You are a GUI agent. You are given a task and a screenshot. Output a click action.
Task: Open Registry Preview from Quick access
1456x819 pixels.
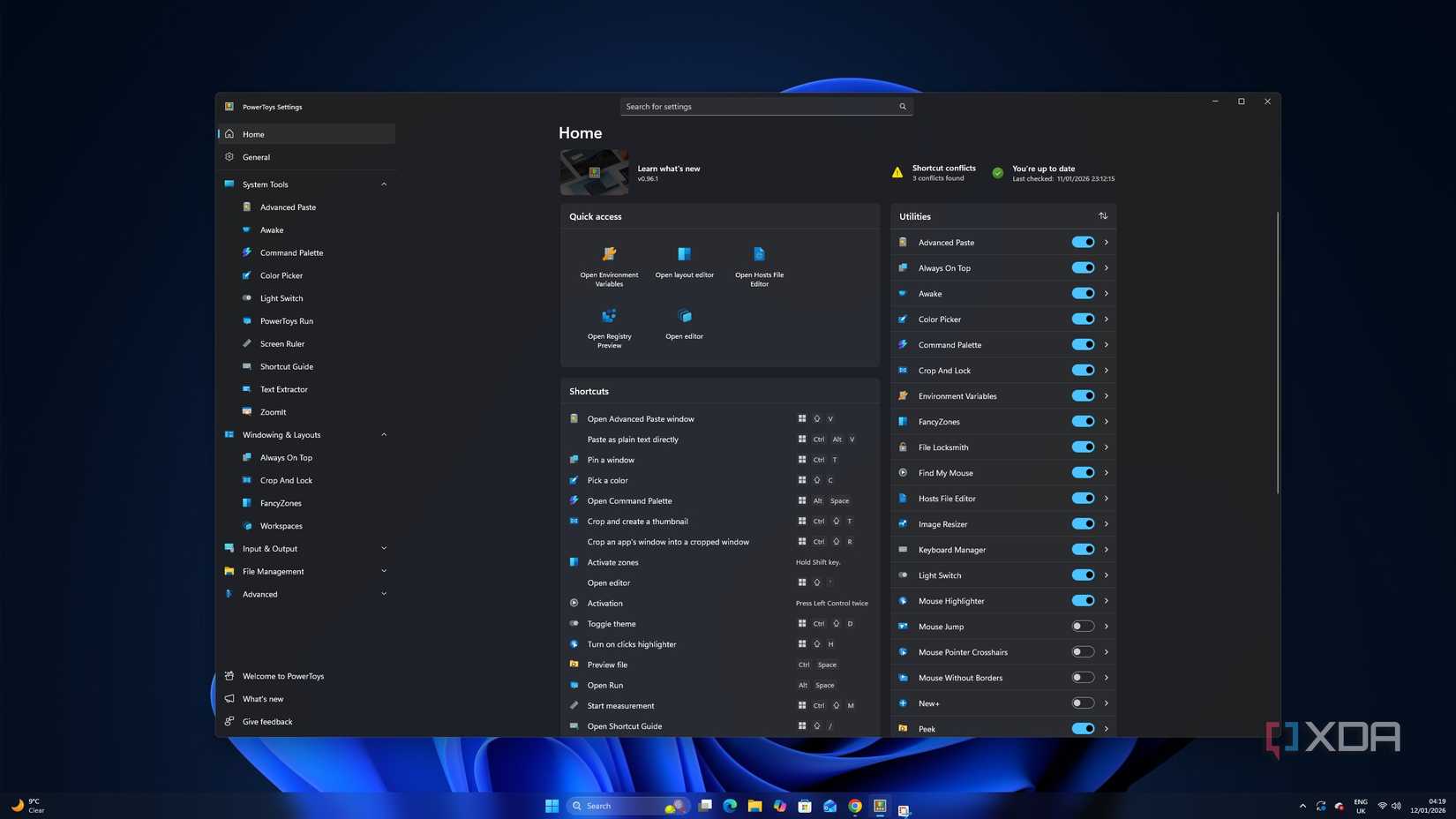tap(609, 316)
